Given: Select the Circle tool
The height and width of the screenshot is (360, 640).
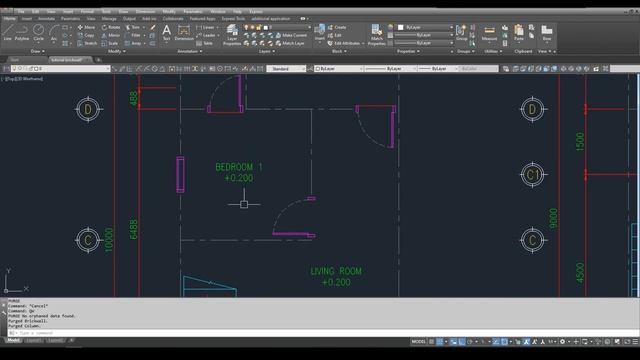Looking at the screenshot, I should coord(38,32).
